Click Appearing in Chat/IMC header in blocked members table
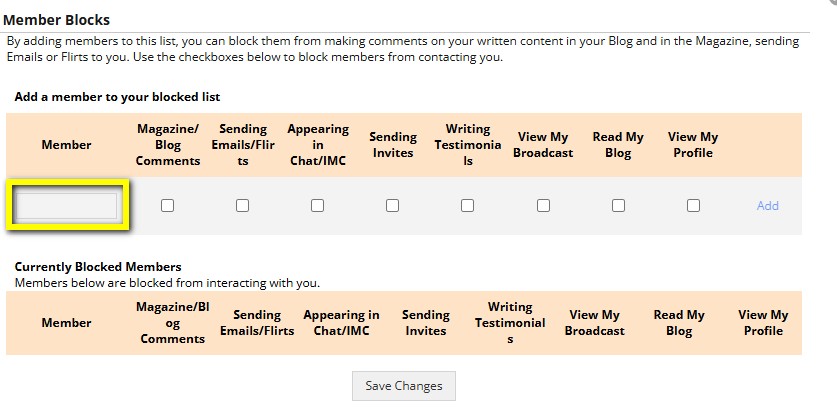Image resolution: width=837 pixels, height=409 pixels. click(342, 323)
